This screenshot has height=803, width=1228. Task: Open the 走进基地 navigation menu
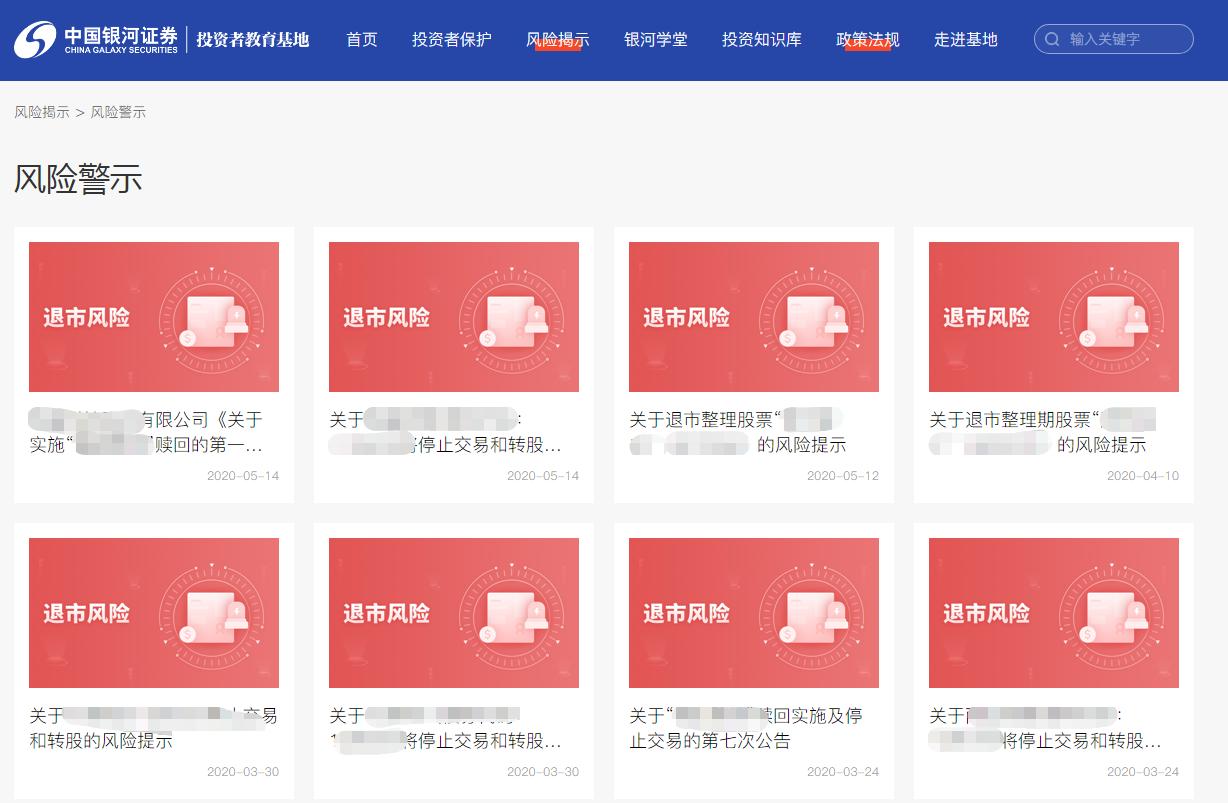click(965, 40)
